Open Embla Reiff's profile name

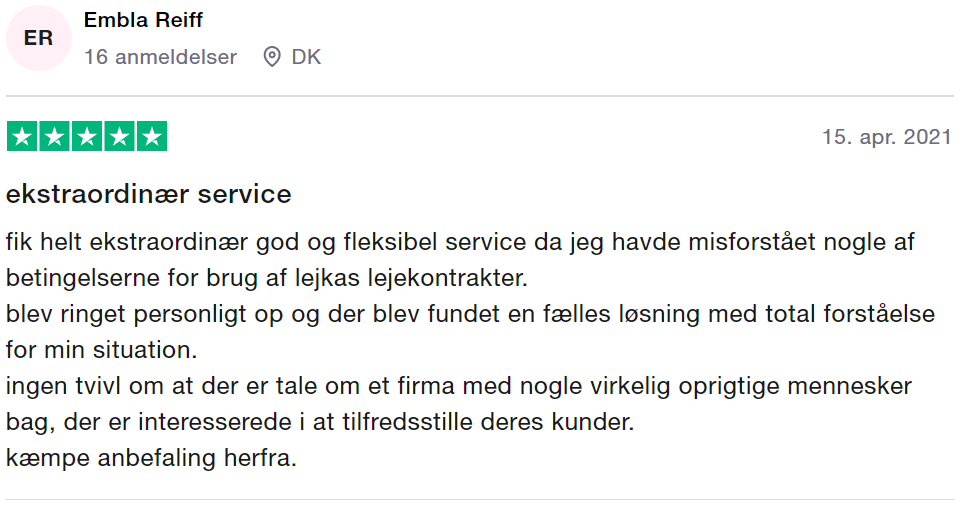click(x=143, y=20)
